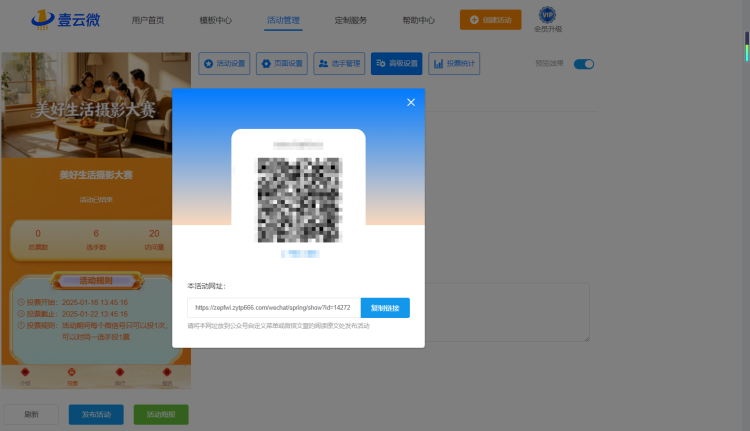Click the 总票数 count of 0
This screenshot has width=750, height=431.
pyautogui.click(x=38, y=233)
